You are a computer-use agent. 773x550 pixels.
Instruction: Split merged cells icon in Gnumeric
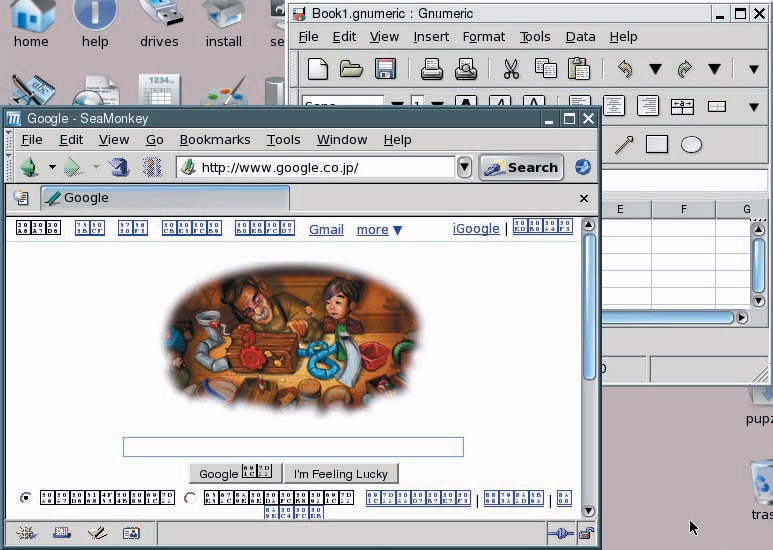tap(716, 106)
